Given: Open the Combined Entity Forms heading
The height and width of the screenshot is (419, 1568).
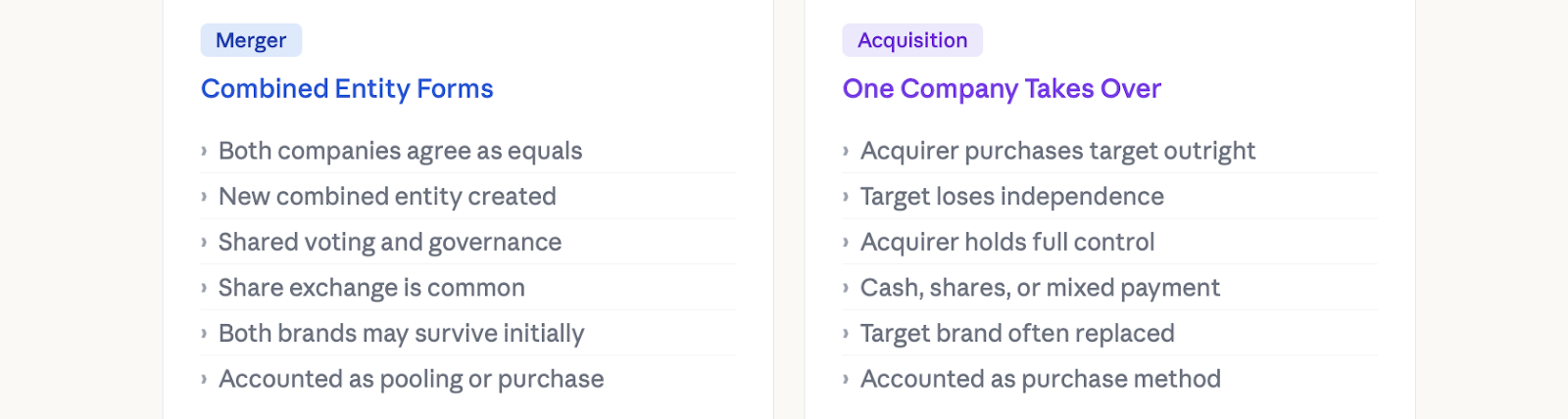Looking at the screenshot, I should point(347,89).
